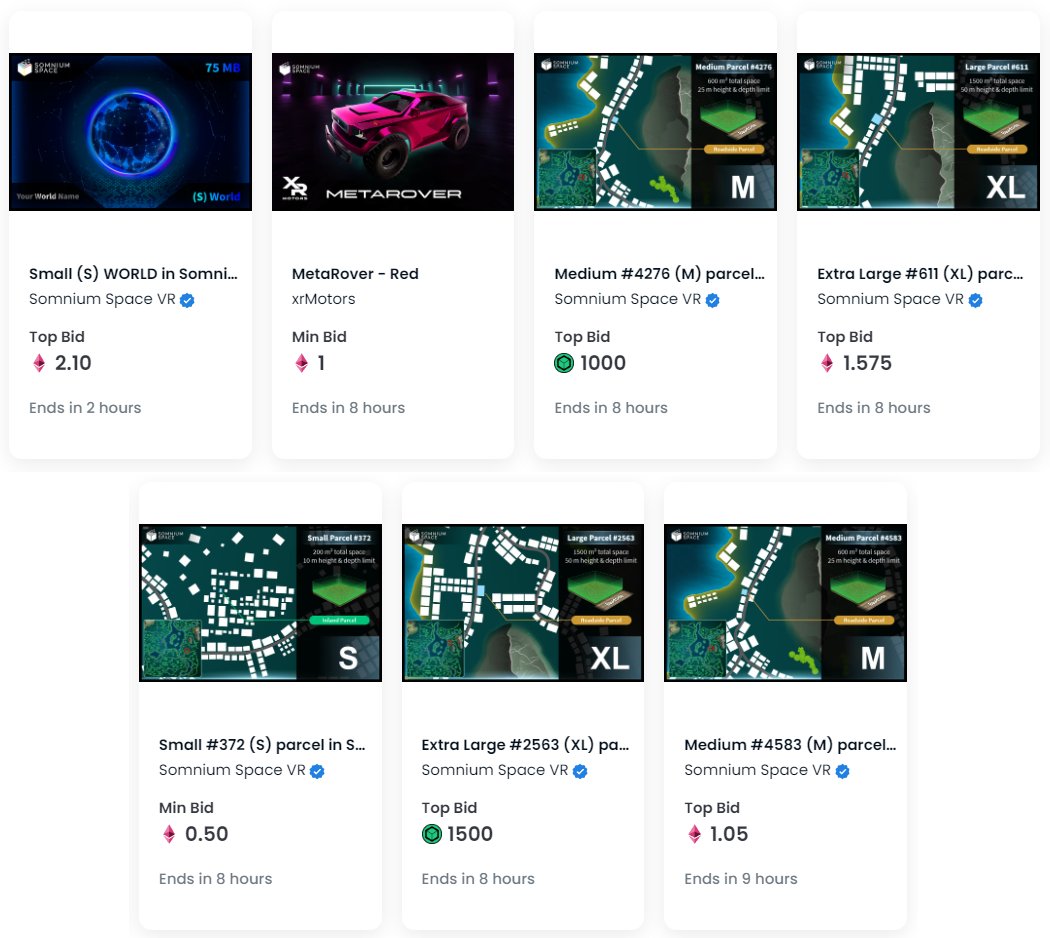Open the MetaRover red truck thumbnail

point(393,132)
